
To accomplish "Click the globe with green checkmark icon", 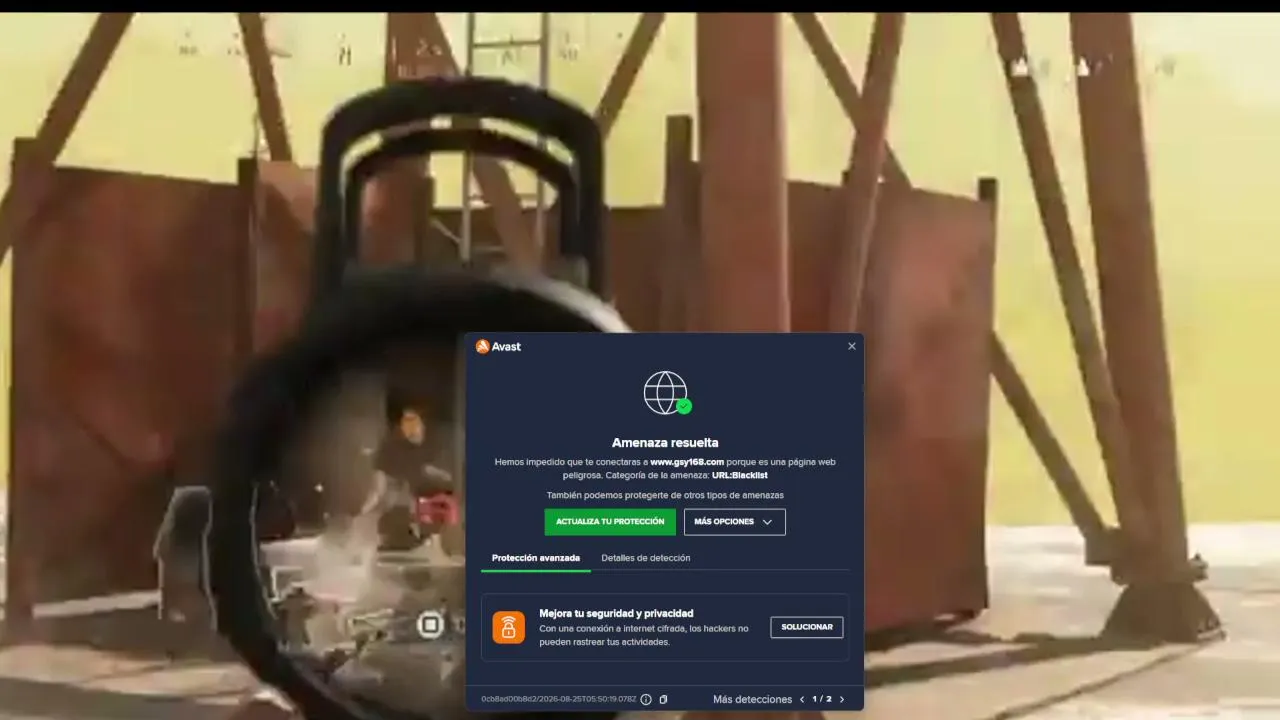I will [667, 393].
